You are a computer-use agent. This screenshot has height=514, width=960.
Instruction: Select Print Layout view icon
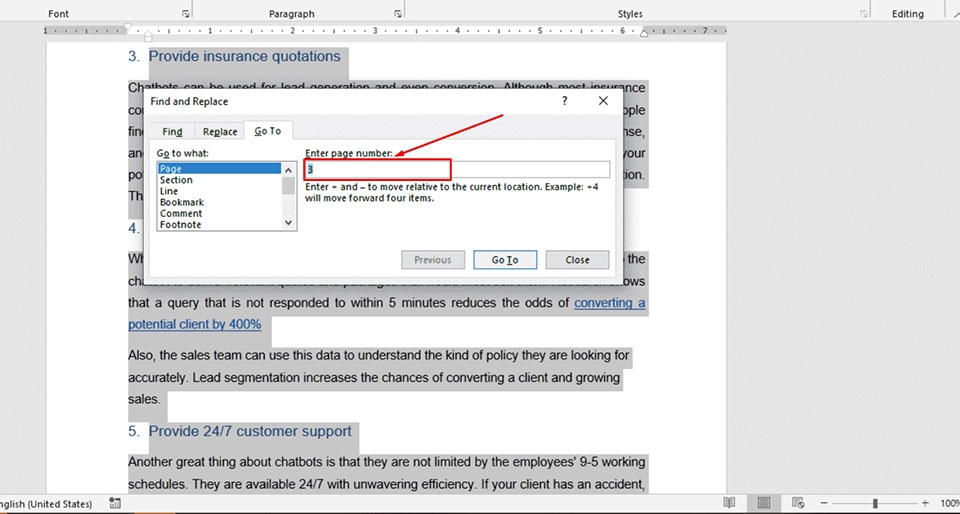763,502
